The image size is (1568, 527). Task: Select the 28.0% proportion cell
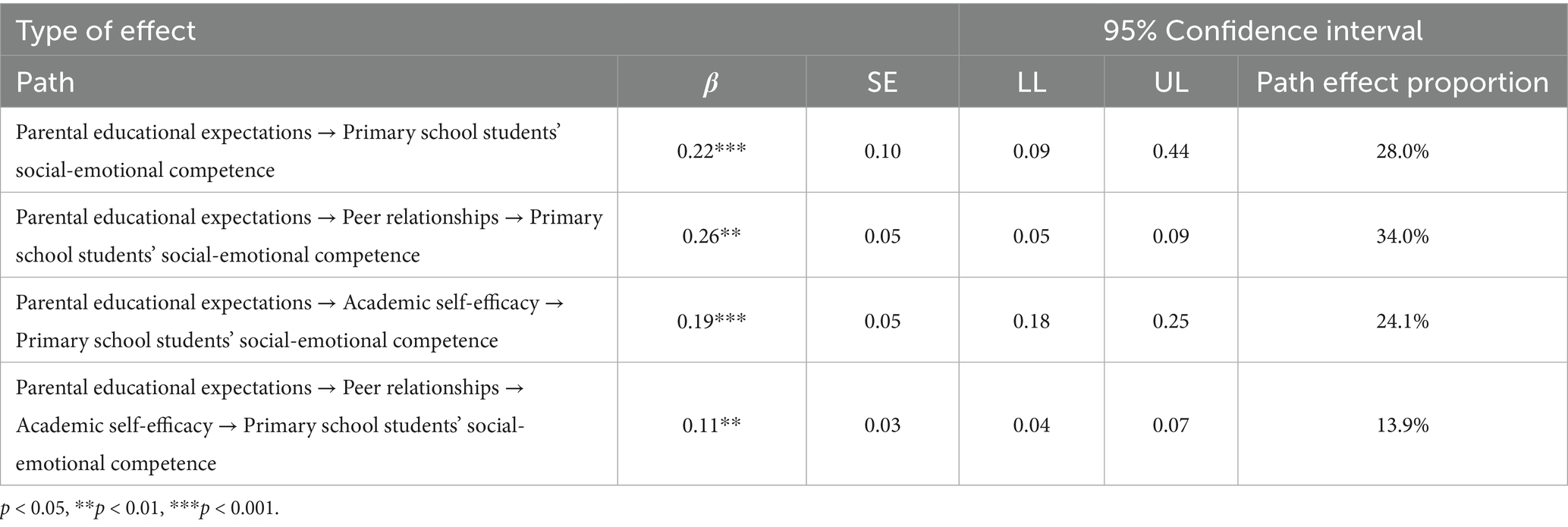(x=1402, y=151)
